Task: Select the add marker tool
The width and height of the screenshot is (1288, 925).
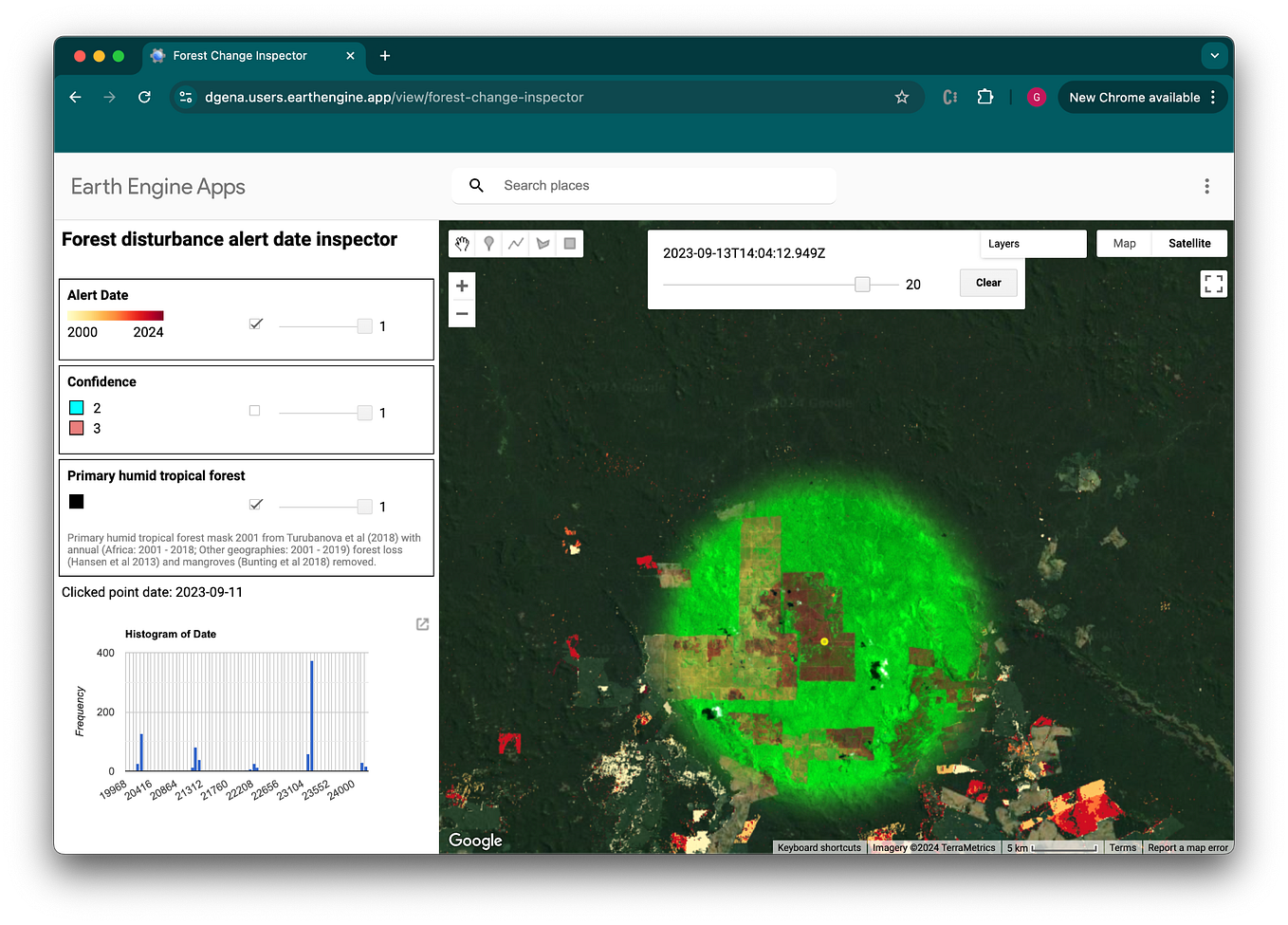Action: tap(488, 244)
